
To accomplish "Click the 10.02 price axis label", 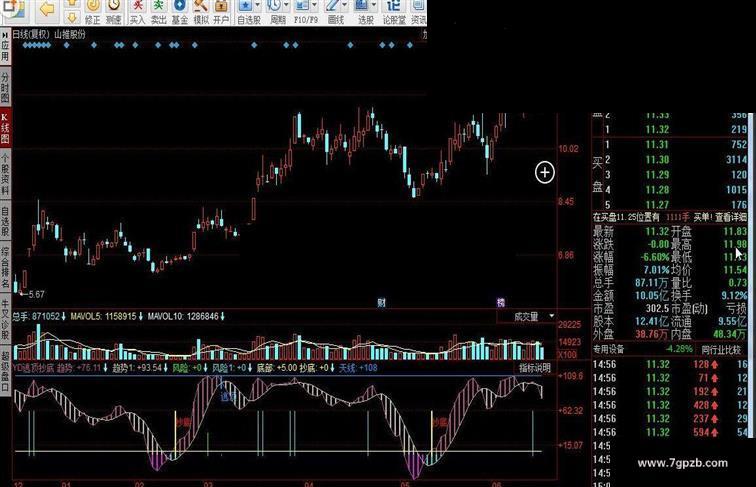I will tap(568, 149).
